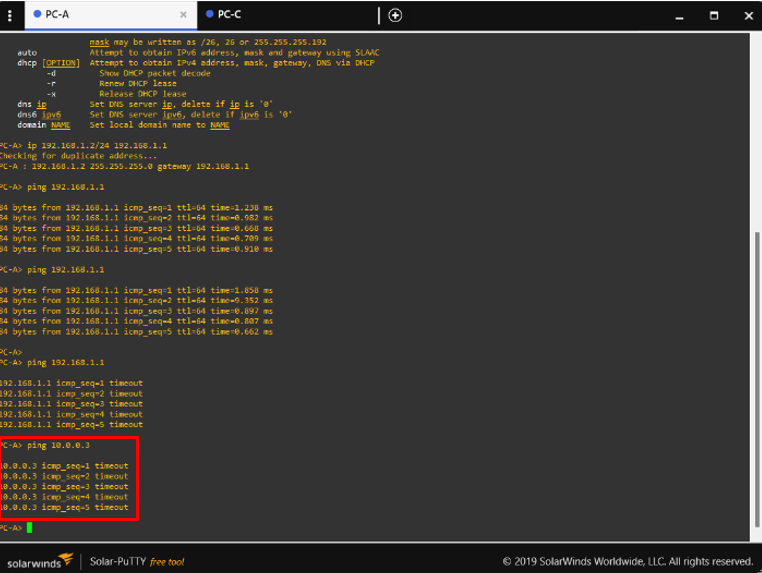The width and height of the screenshot is (762, 573).
Task: Click the Solar-PuTTY product name label
Action: click(x=118, y=562)
